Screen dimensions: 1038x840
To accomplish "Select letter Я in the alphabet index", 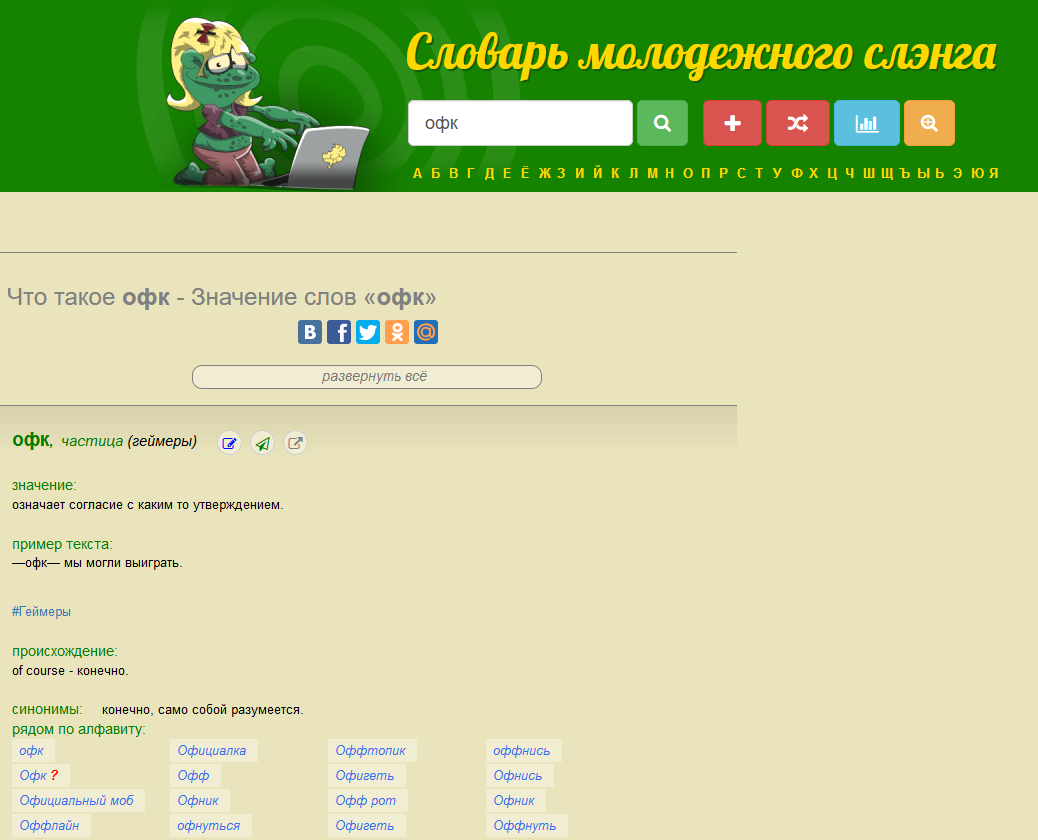I will point(993,173).
